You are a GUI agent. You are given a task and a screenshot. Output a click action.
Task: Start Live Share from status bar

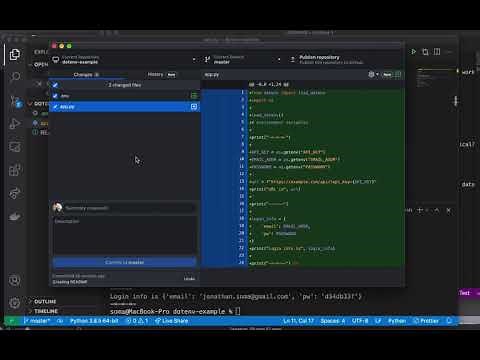click(x=171, y=321)
